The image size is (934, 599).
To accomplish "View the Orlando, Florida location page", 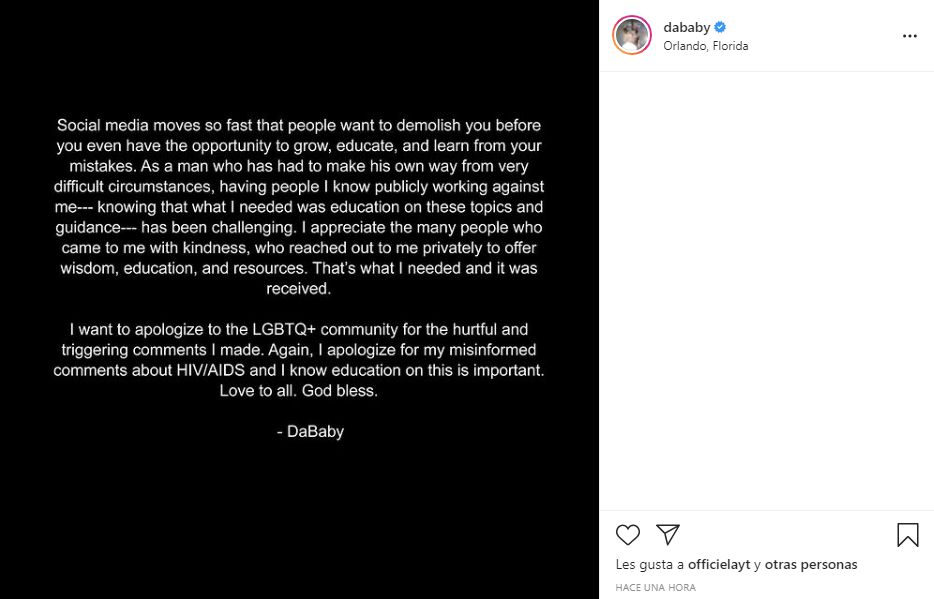I will pos(706,45).
